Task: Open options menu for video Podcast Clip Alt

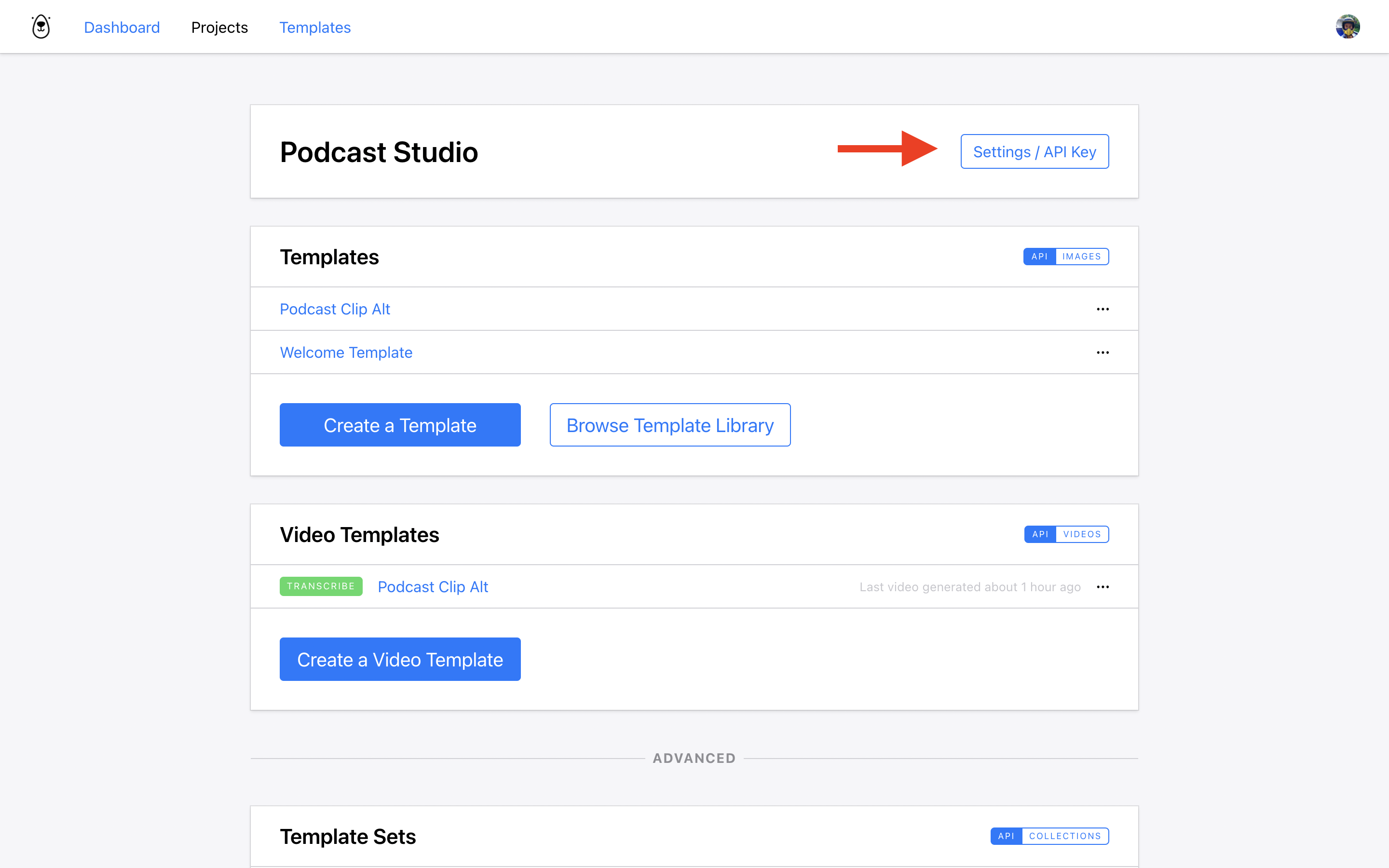Action: 1103,587
